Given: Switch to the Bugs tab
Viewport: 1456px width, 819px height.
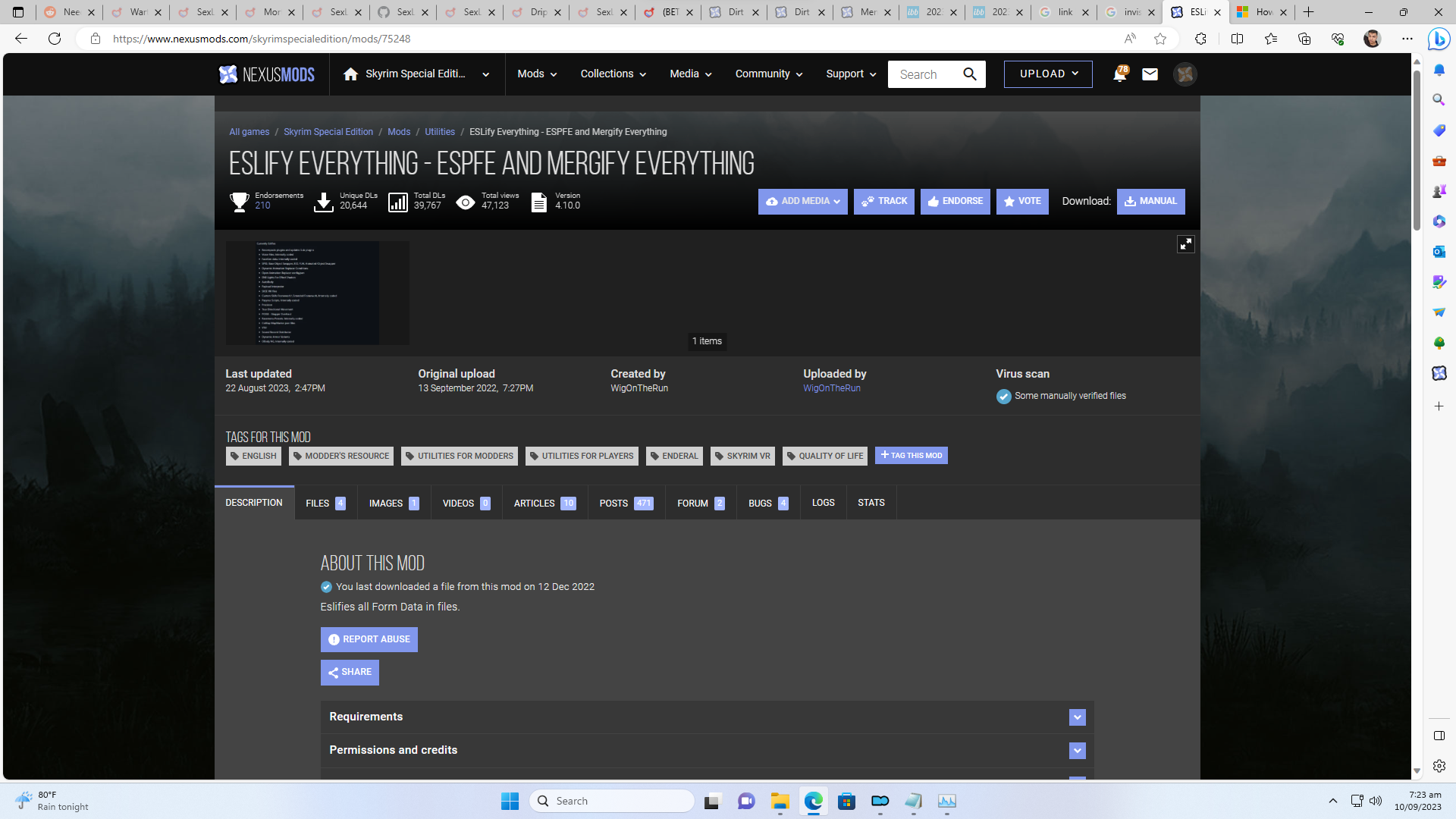Looking at the screenshot, I should pyautogui.click(x=768, y=504).
